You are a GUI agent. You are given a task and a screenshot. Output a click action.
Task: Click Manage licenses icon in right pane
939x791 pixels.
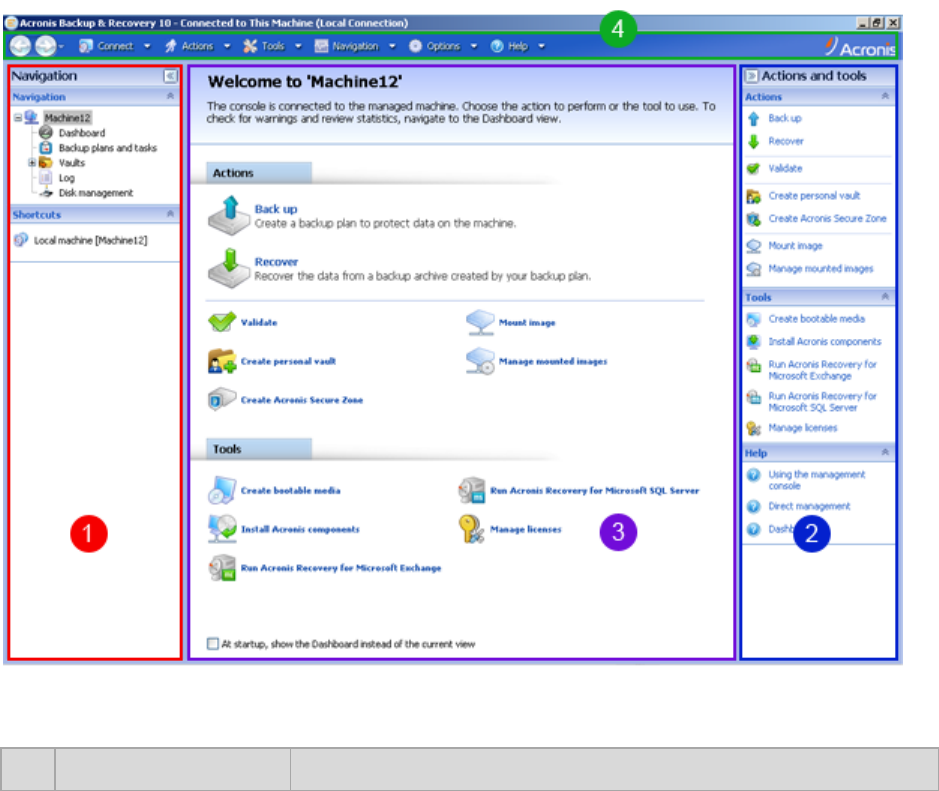(x=753, y=428)
